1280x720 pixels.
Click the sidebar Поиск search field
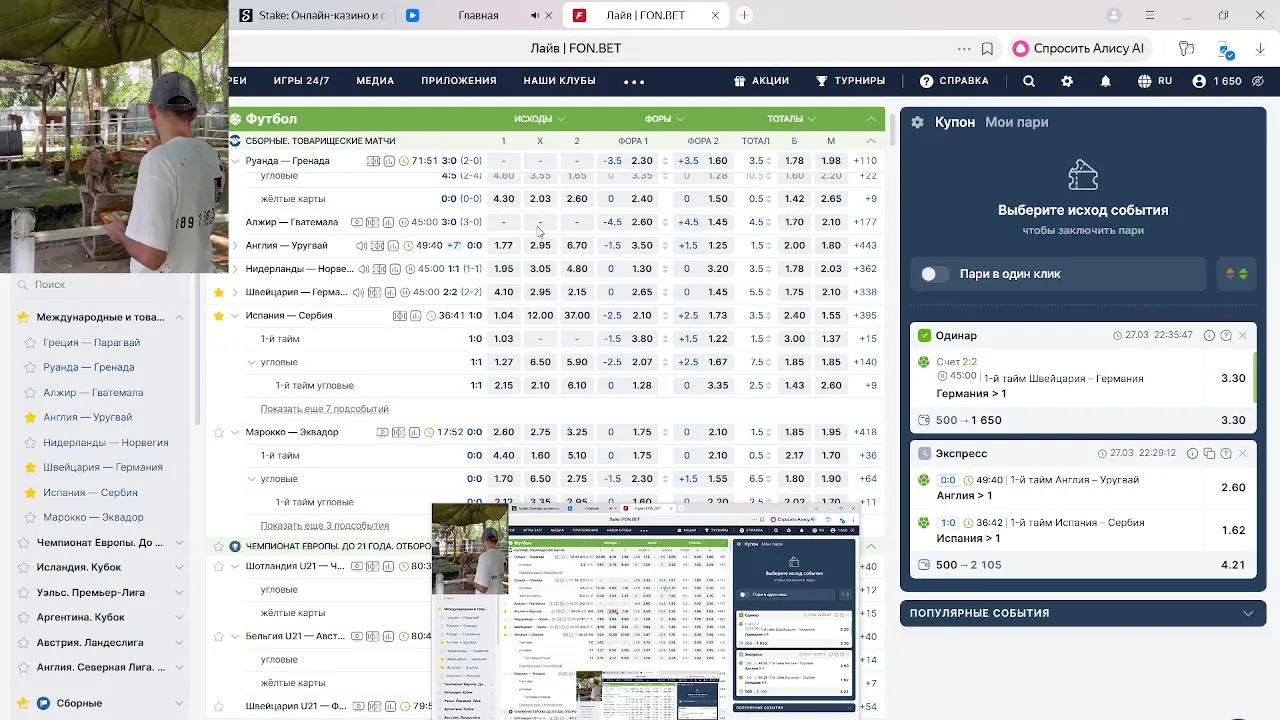(100, 285)
